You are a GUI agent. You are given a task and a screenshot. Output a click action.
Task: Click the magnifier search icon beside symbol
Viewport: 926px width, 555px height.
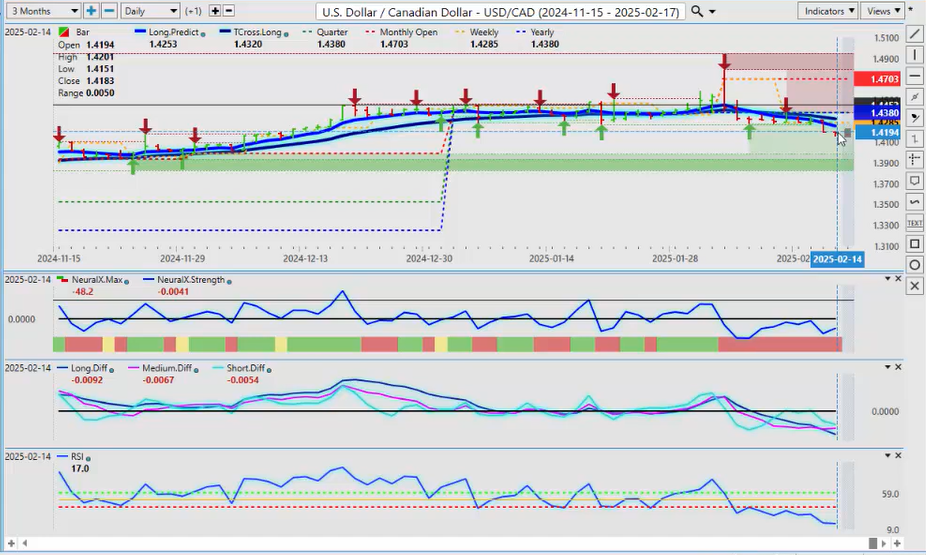[697, 11]
